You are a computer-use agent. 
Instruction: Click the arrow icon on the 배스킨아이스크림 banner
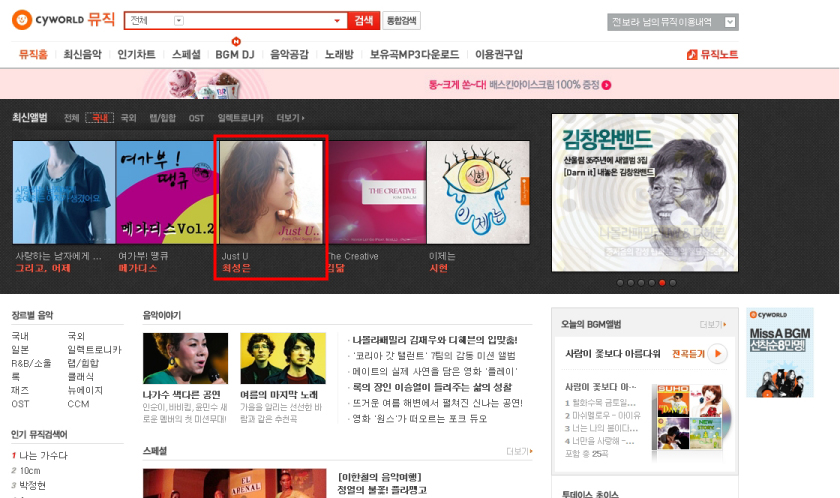pyautogui.click(x=606, y=85)
